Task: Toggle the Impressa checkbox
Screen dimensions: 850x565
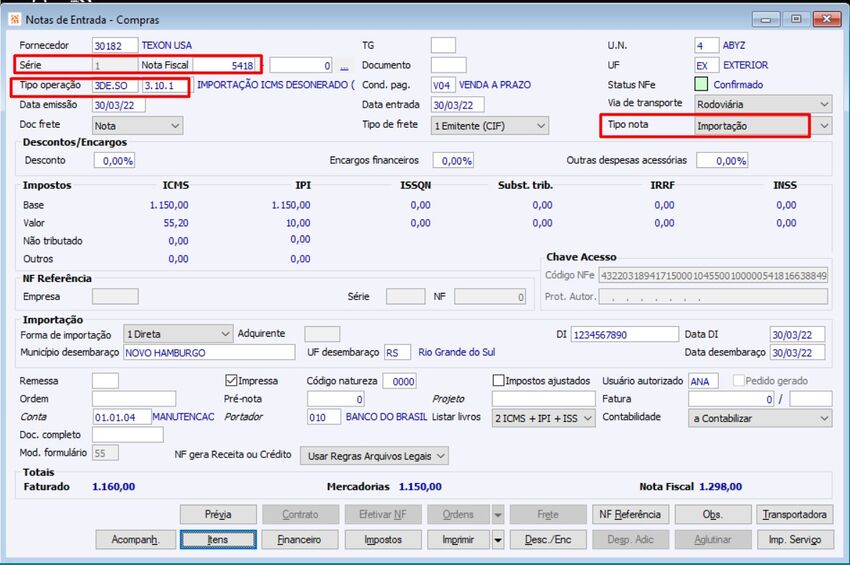Action: point(231,381)
